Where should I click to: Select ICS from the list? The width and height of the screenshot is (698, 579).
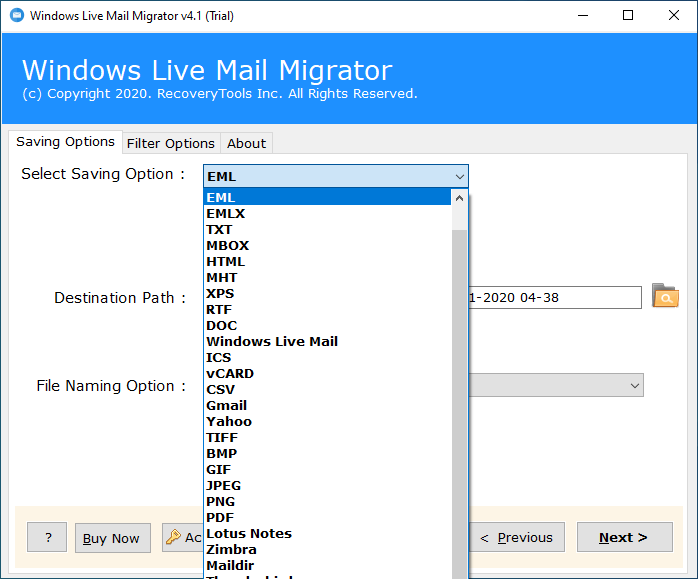point(327,358)
